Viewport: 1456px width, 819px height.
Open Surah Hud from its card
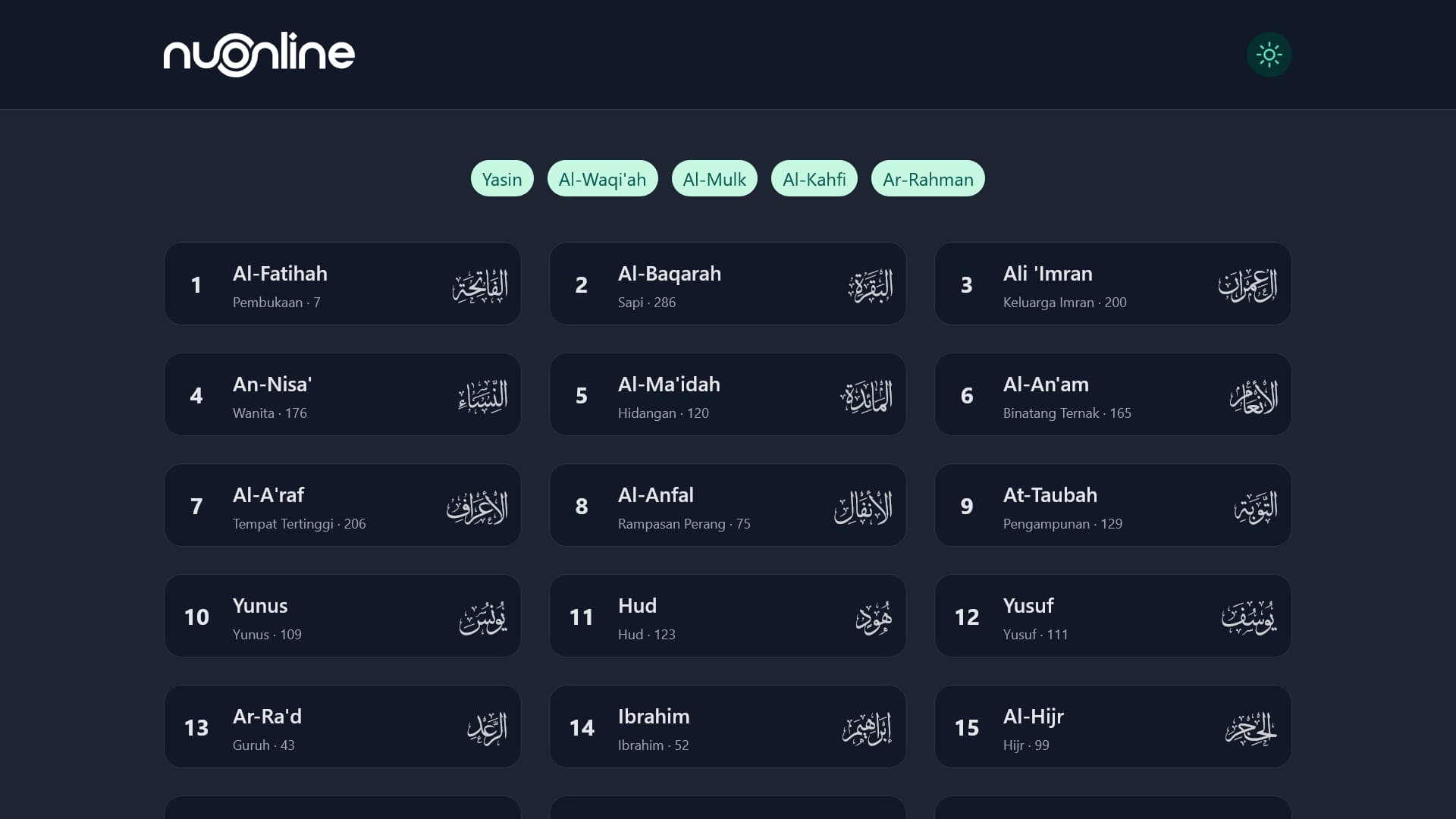[x=728, y=616]
